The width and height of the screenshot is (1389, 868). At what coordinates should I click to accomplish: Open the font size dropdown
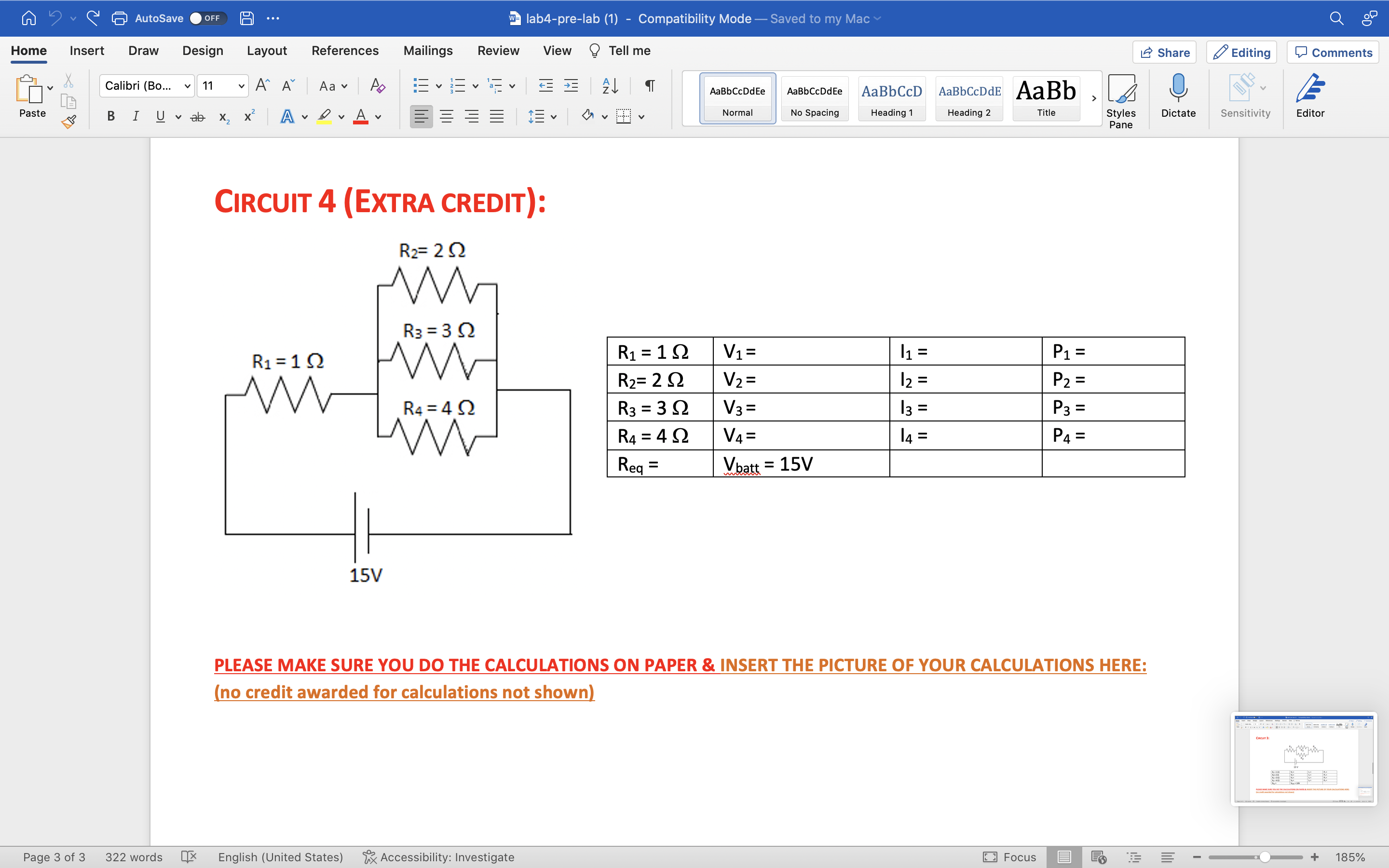click(x=242, y=86)
